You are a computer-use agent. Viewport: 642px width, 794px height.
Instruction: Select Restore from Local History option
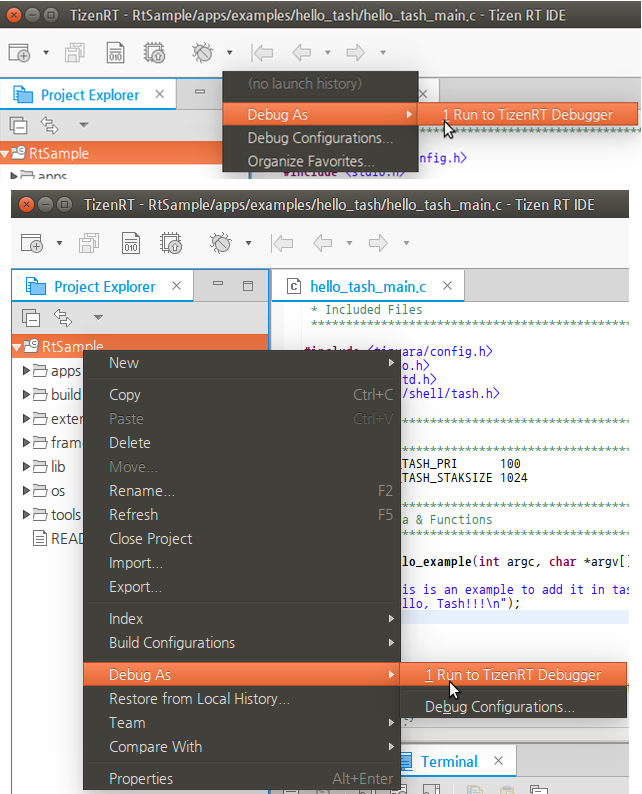(199, 698)
